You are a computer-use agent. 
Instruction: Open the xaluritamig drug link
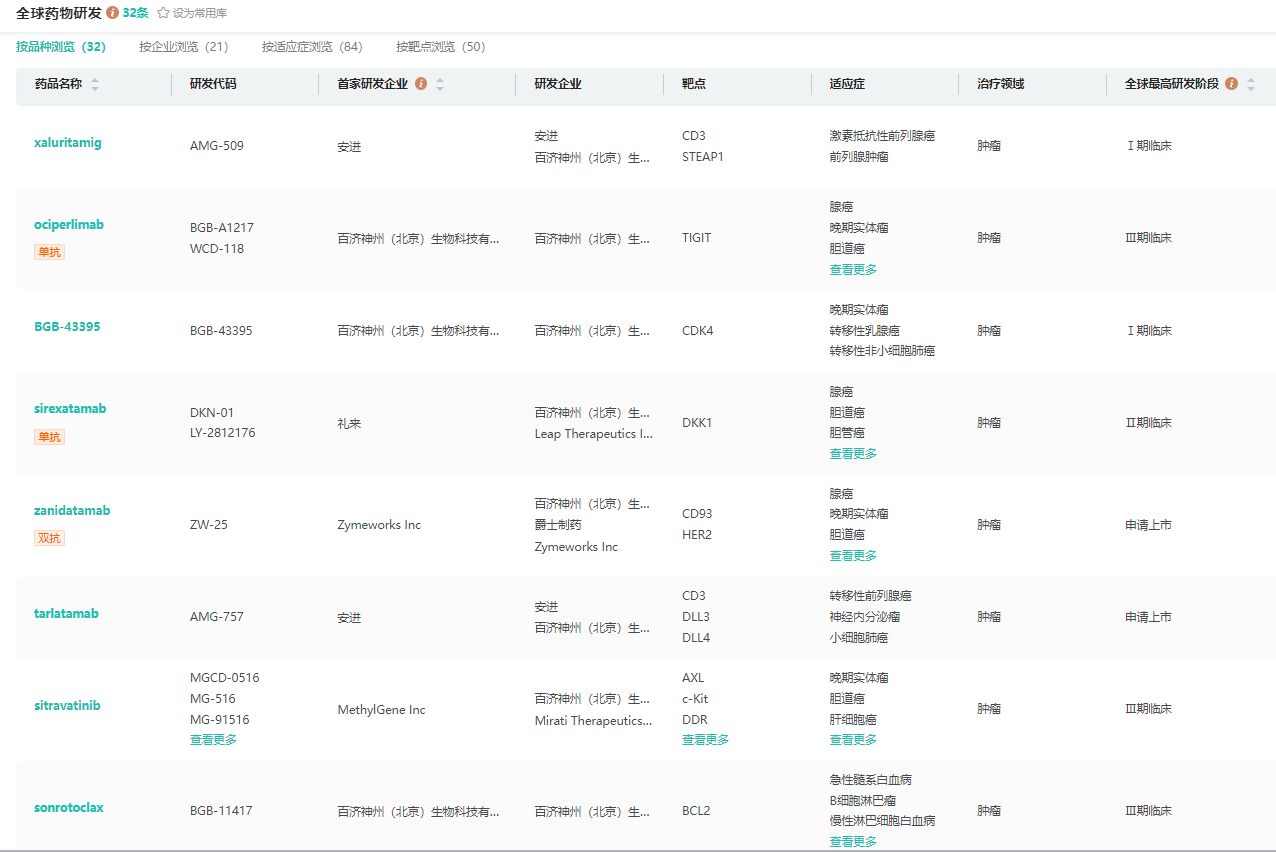click(68, 143)
